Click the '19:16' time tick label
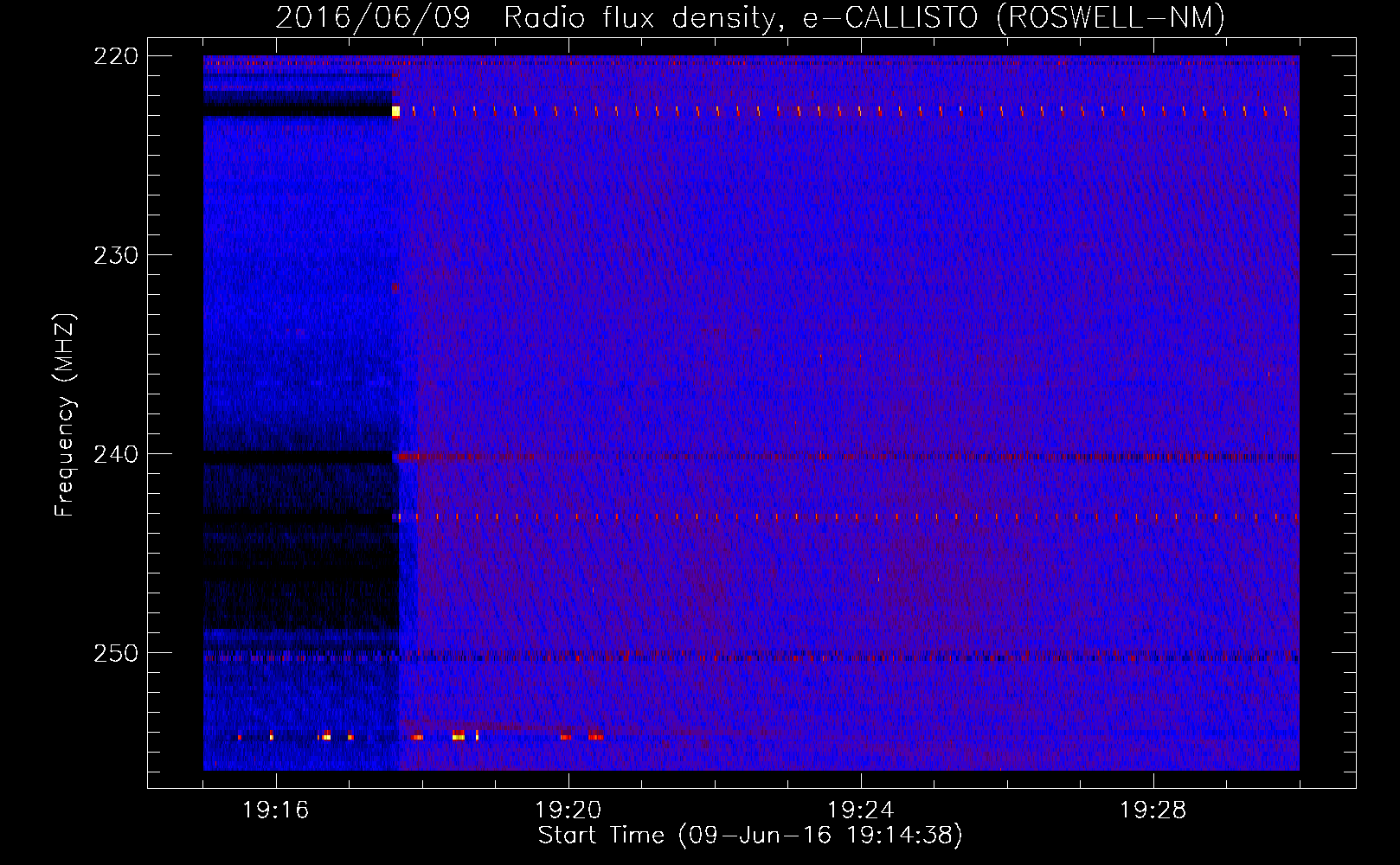Screen dimensions: 1400x865 (276, 811)
